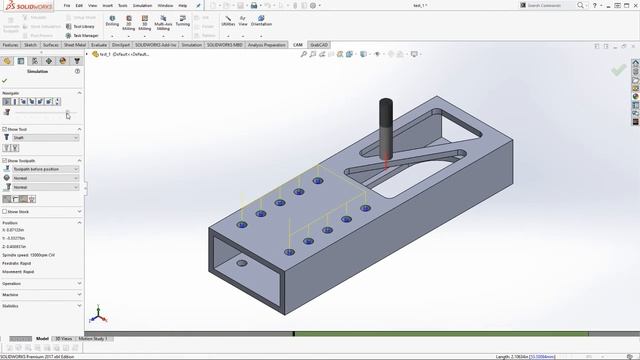640x360 pixels.
Task: Click the top-right green confirmation checkmark
Action: pos(618,70)
